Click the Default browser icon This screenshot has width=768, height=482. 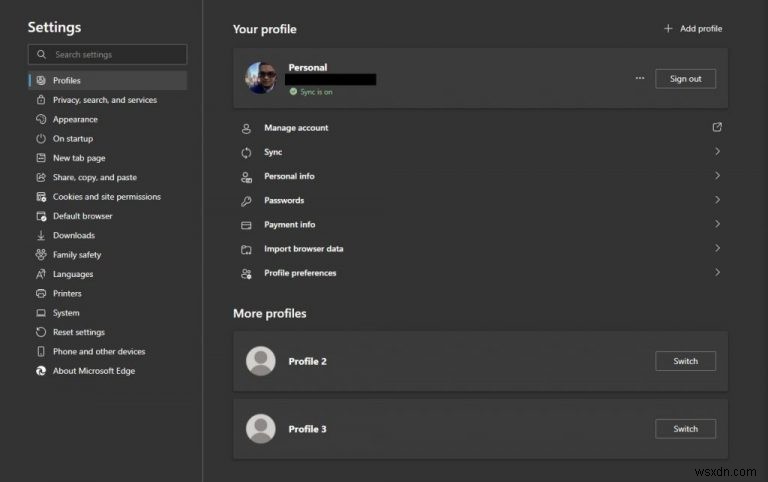tap(41, 216)
